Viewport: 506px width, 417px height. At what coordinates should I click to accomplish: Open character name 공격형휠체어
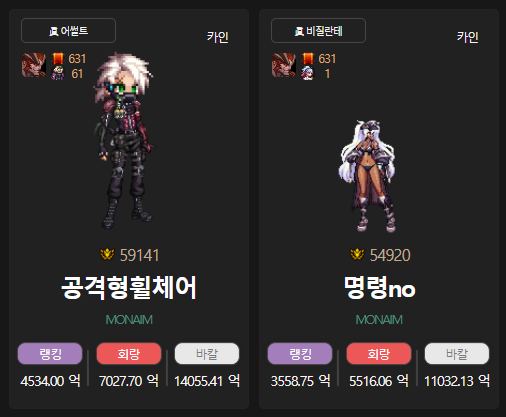click(129, 288)
